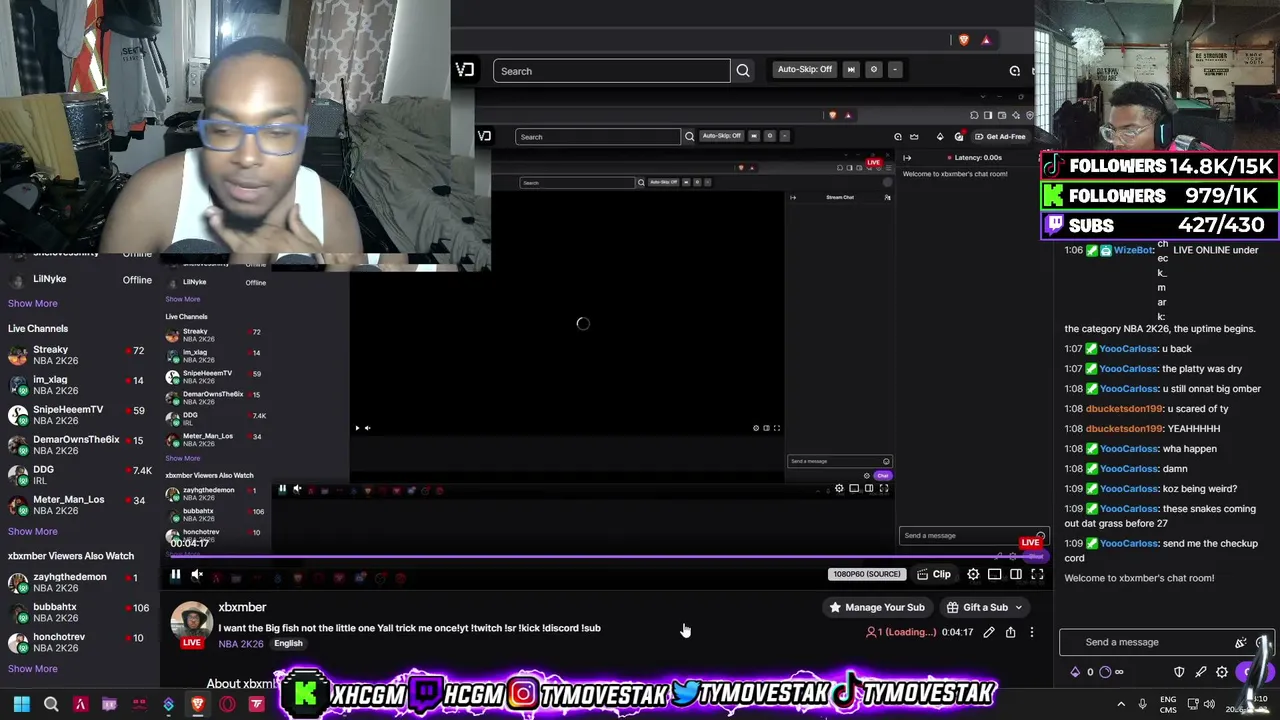
Task: Open the 1080P60 (SOURCE) quality selector
Action: 867,574
